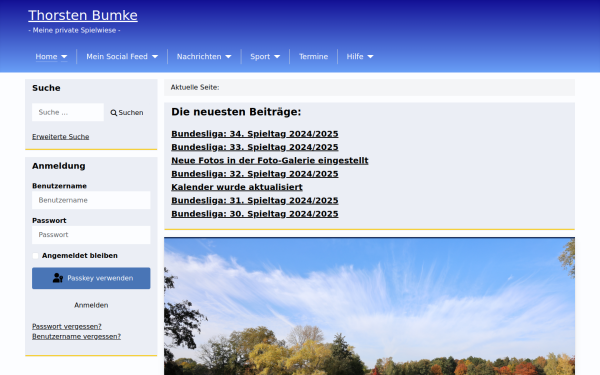The width and height of the screenshot is (600, 375).
Task: Click the autumn landscape photo
Action: (369, 306)
